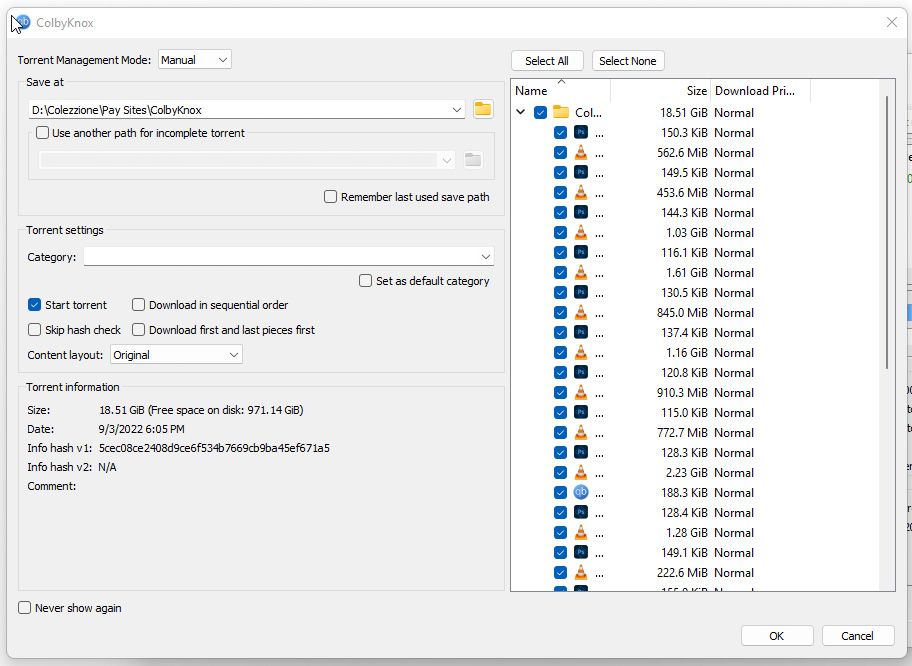Click the Photoshop file icon for 150.3 KiB file
Screen dimensions: 912x666
click(581, 133)
